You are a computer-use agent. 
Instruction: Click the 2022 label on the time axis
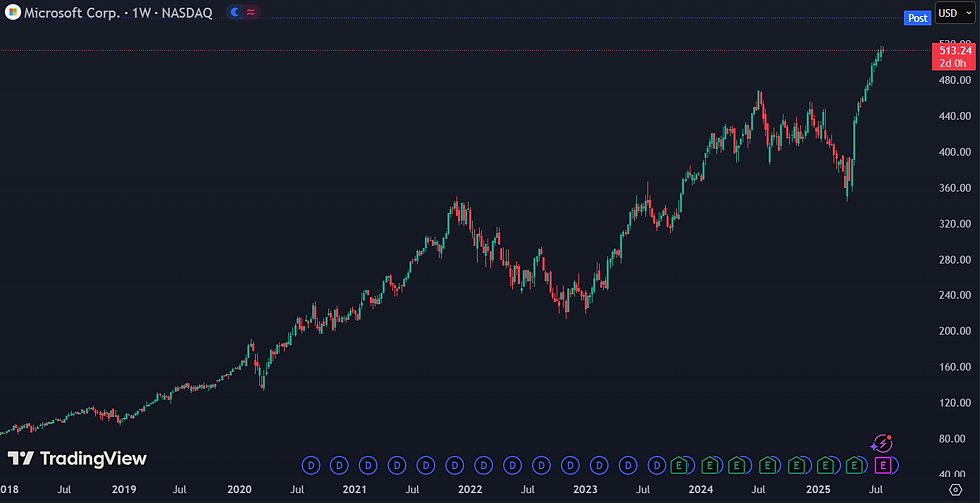point(471,489)
